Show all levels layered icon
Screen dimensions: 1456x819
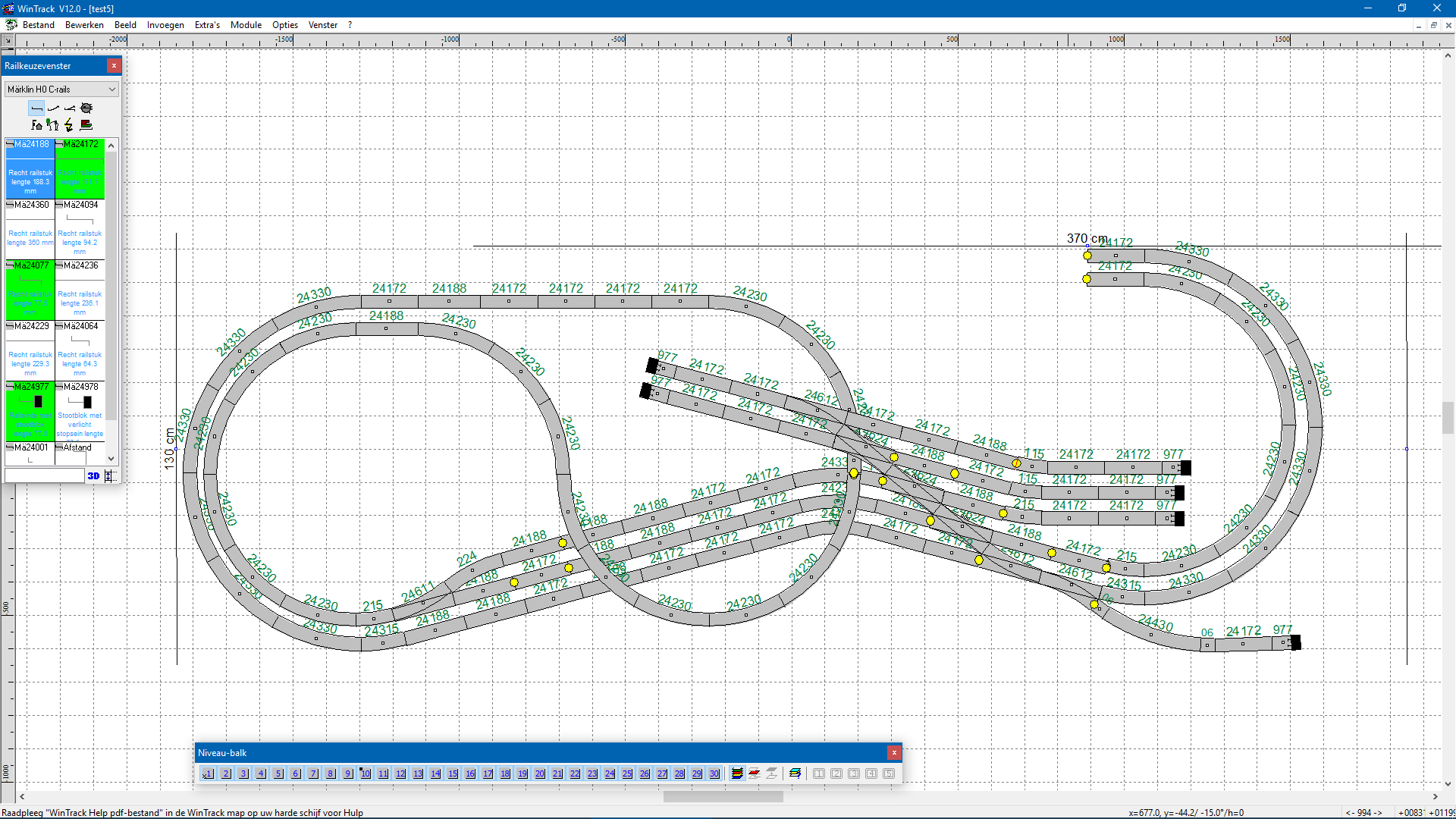coord(737,773)
